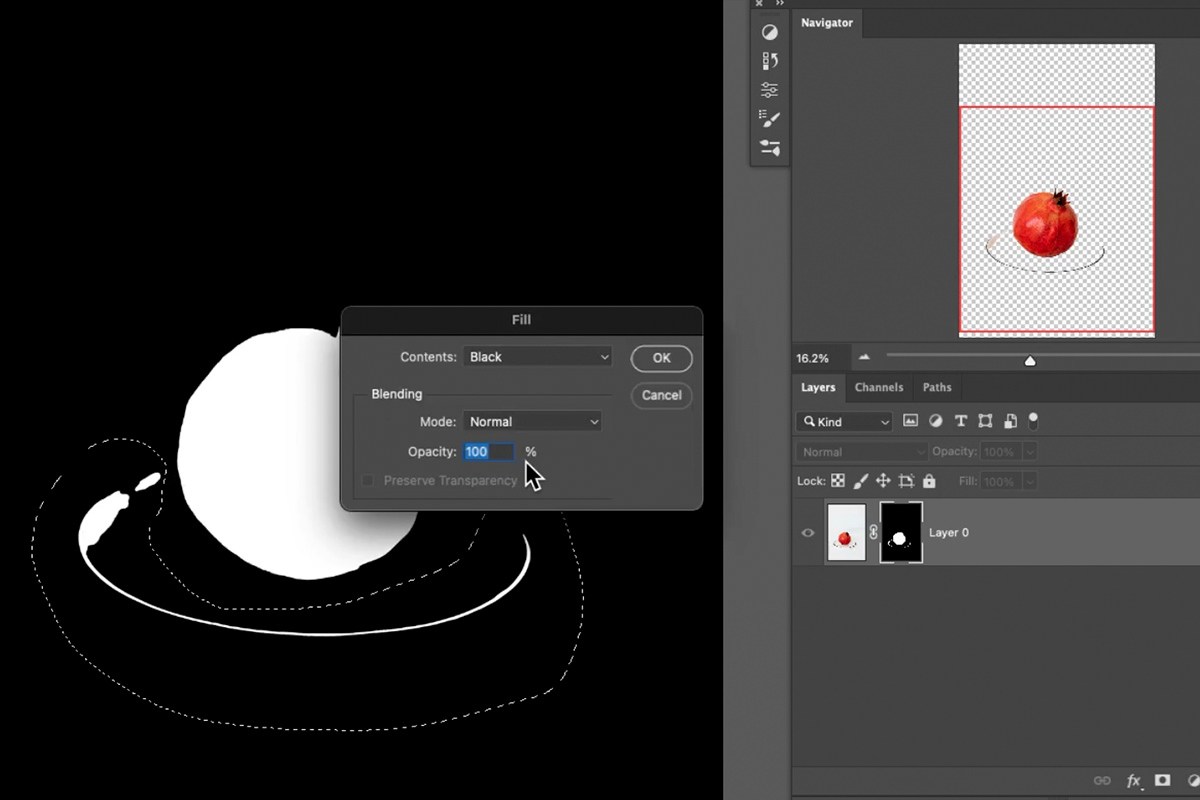This screenshot has width=1200, height=800.
Task: Lock transparent pixels icon in Layers panel
Action: point(838,481)
